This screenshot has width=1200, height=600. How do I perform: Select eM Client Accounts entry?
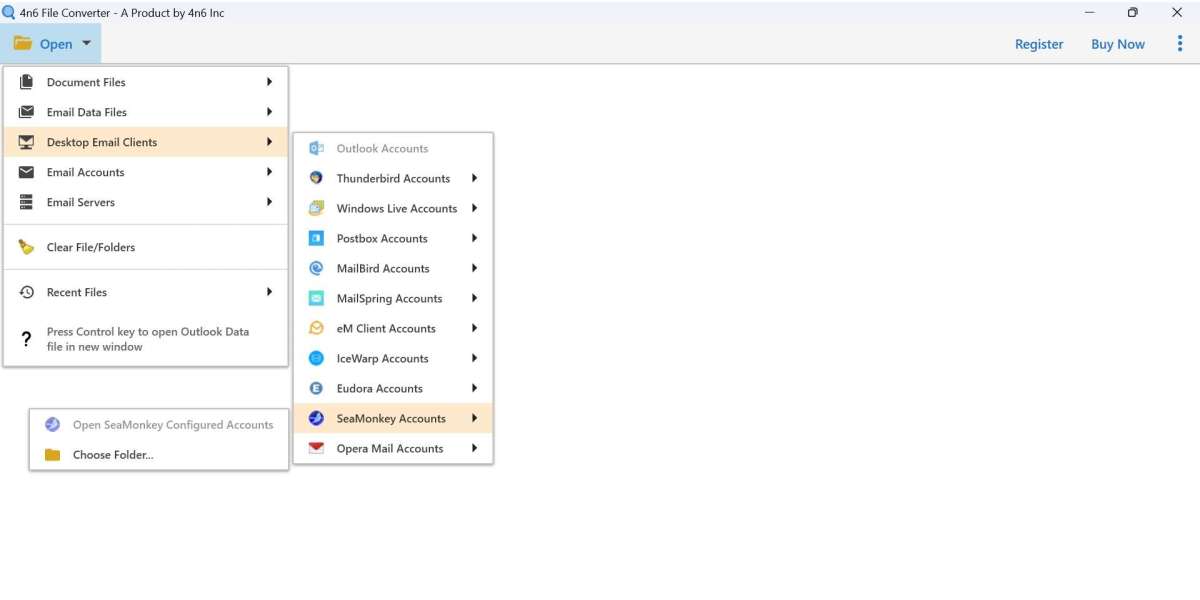pos(393,328)
